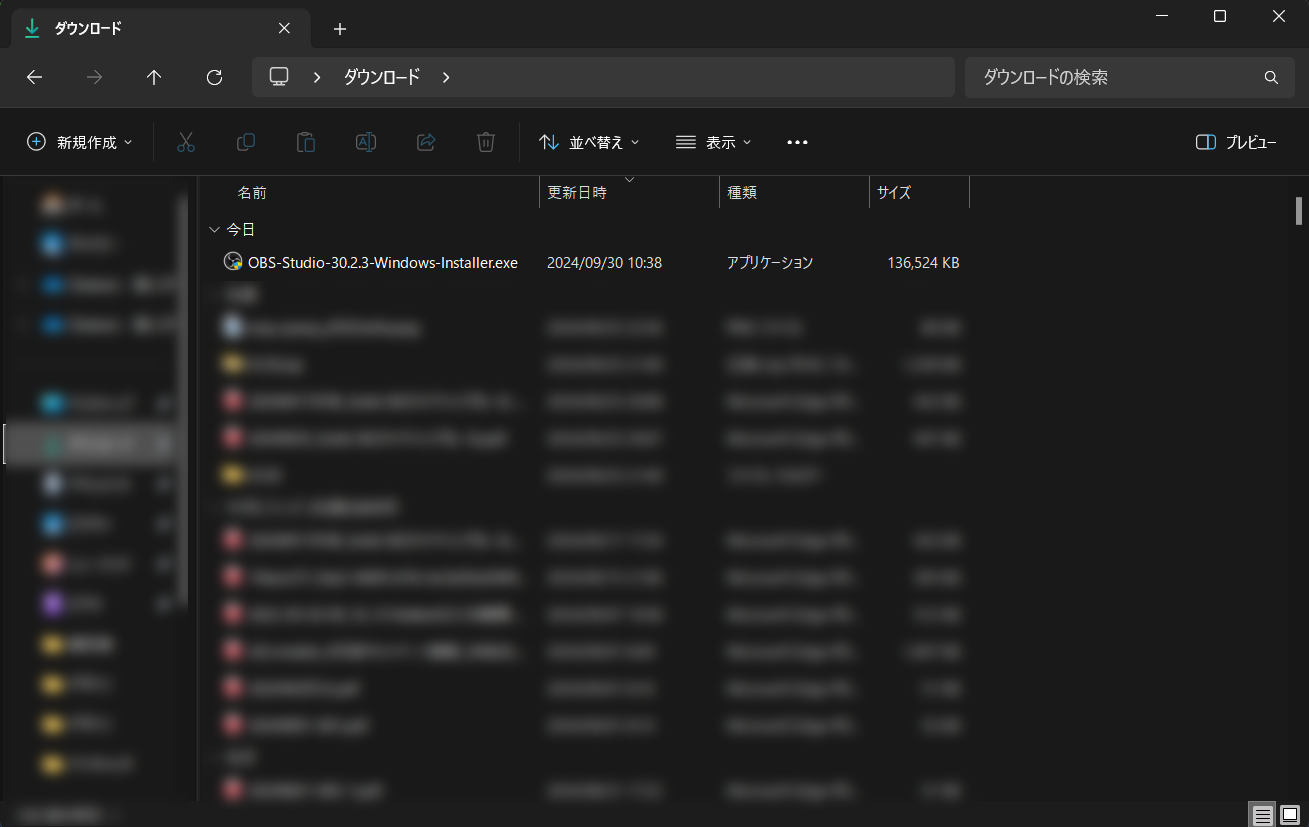Viewport: 1309px width, 827px height.
Task: Click ダウンロード breadcrumb in address bar
Action: (382, 77)
